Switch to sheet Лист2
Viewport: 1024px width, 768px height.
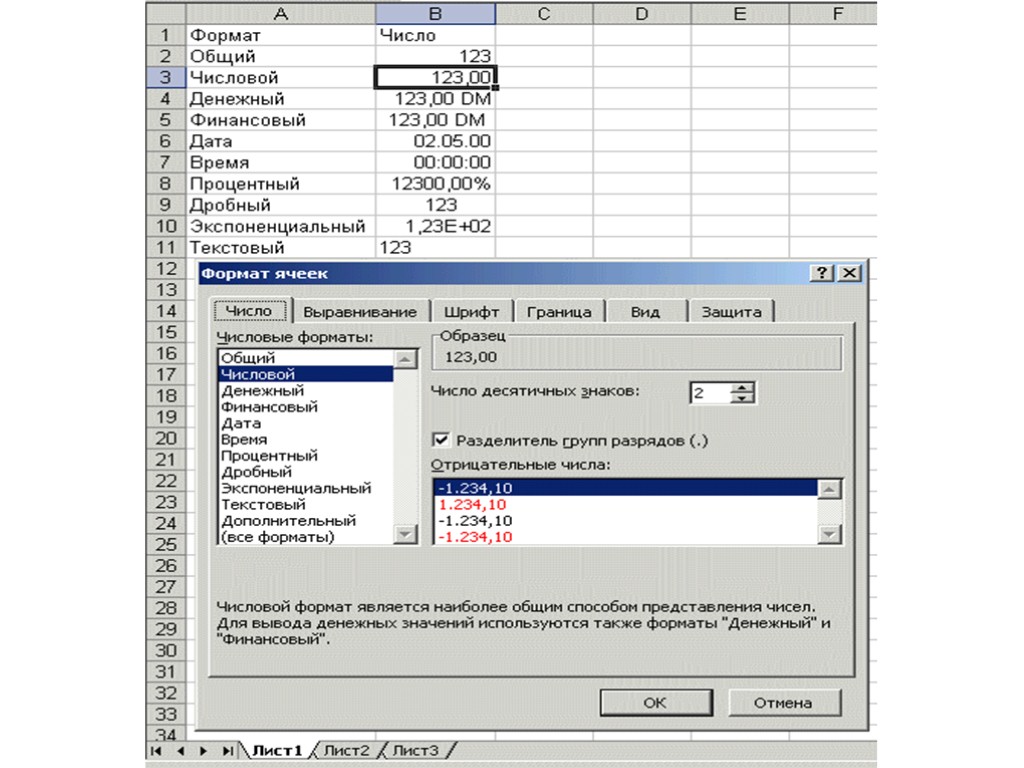click(347, 751)
